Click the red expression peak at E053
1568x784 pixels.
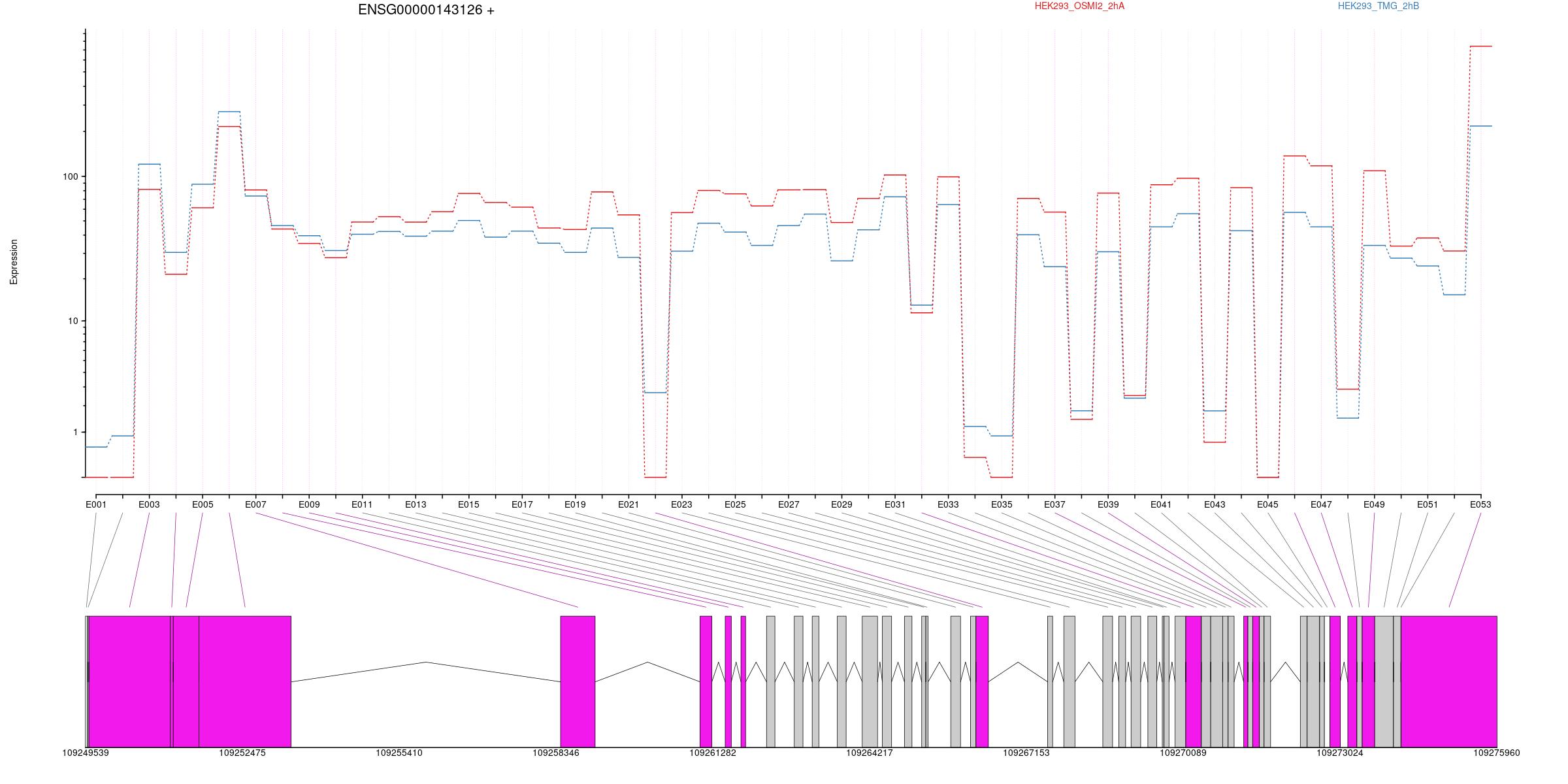coord(1480,46)
